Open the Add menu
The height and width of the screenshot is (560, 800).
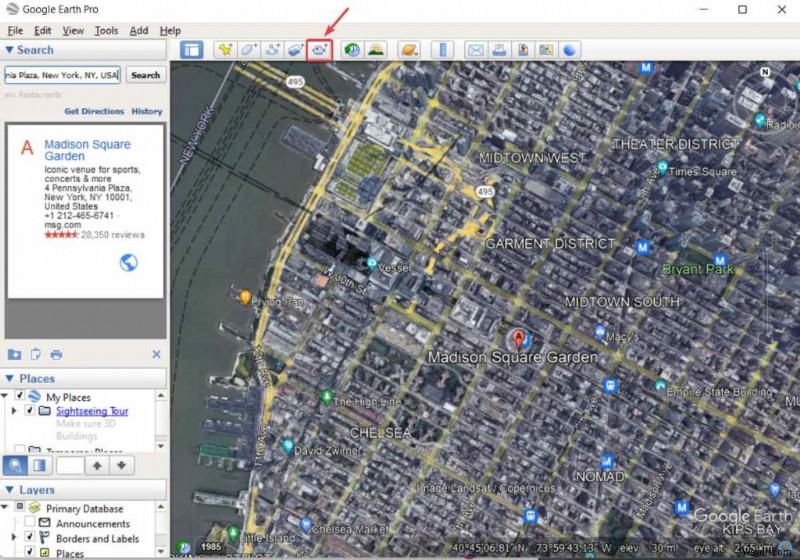pyautogui.click(x=139, y=31)
